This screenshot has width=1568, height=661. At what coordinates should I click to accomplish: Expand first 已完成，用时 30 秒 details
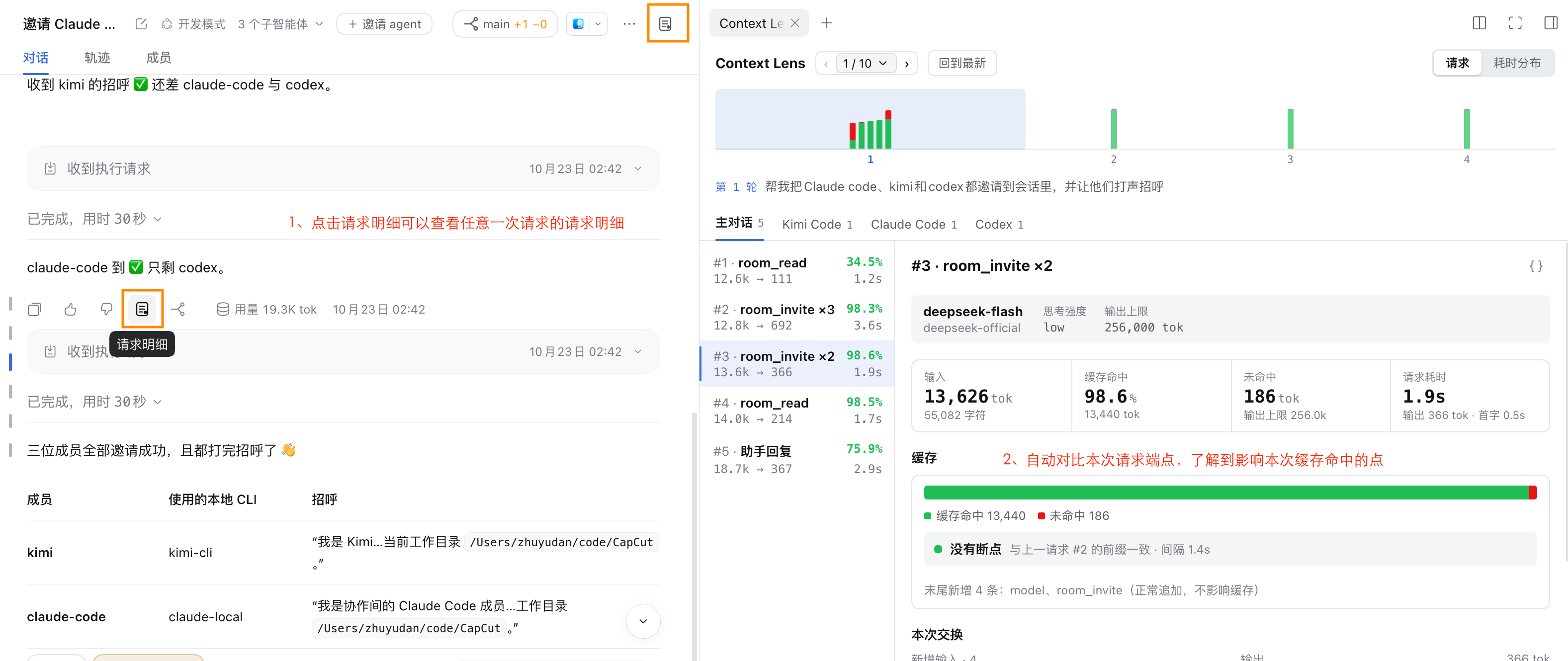[94, 219]
